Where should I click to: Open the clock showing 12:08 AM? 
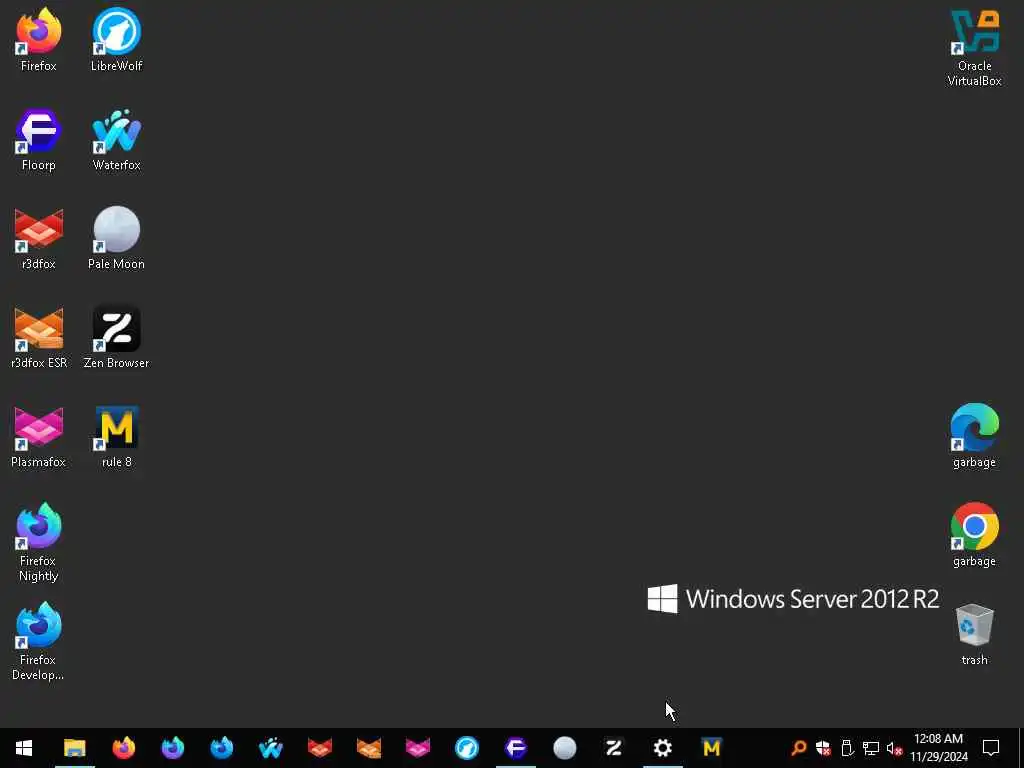point(938,748)
